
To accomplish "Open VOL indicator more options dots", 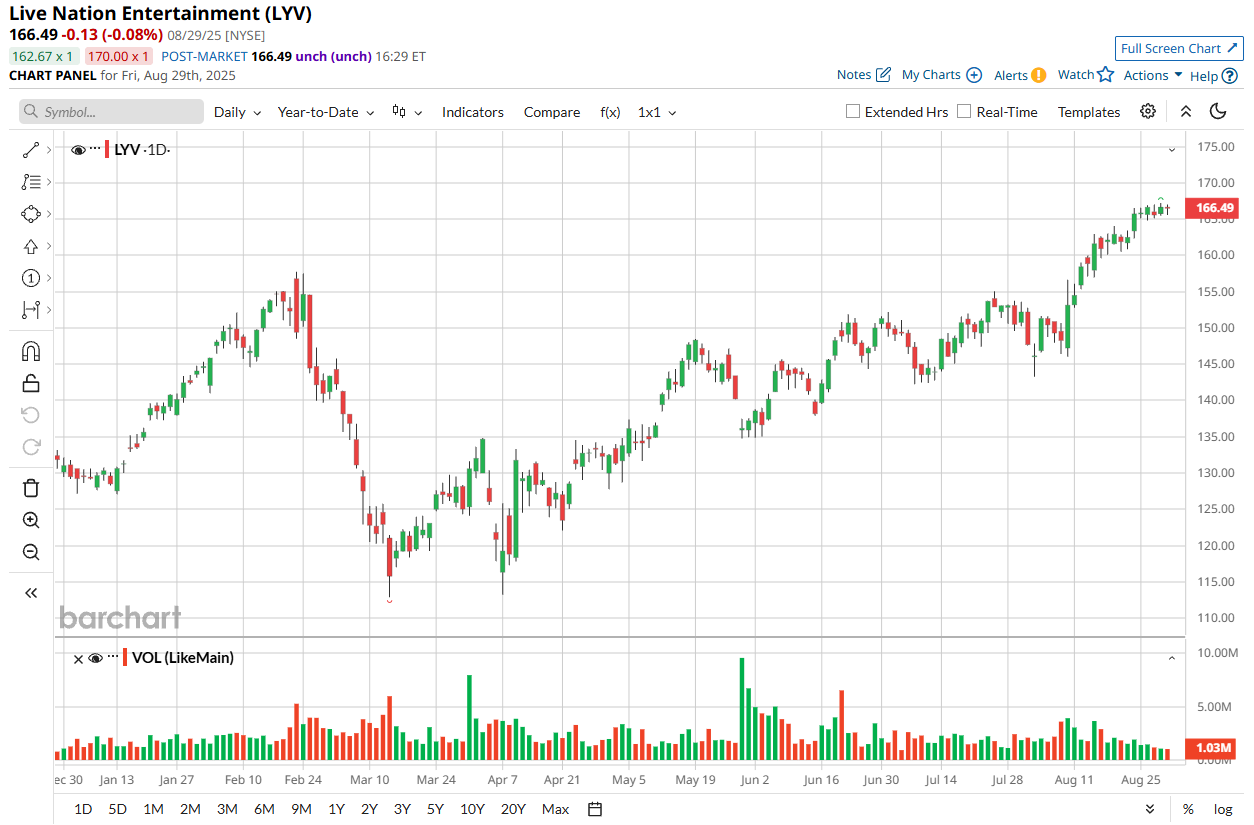I will pyautogui.click(x=113, y=658).
